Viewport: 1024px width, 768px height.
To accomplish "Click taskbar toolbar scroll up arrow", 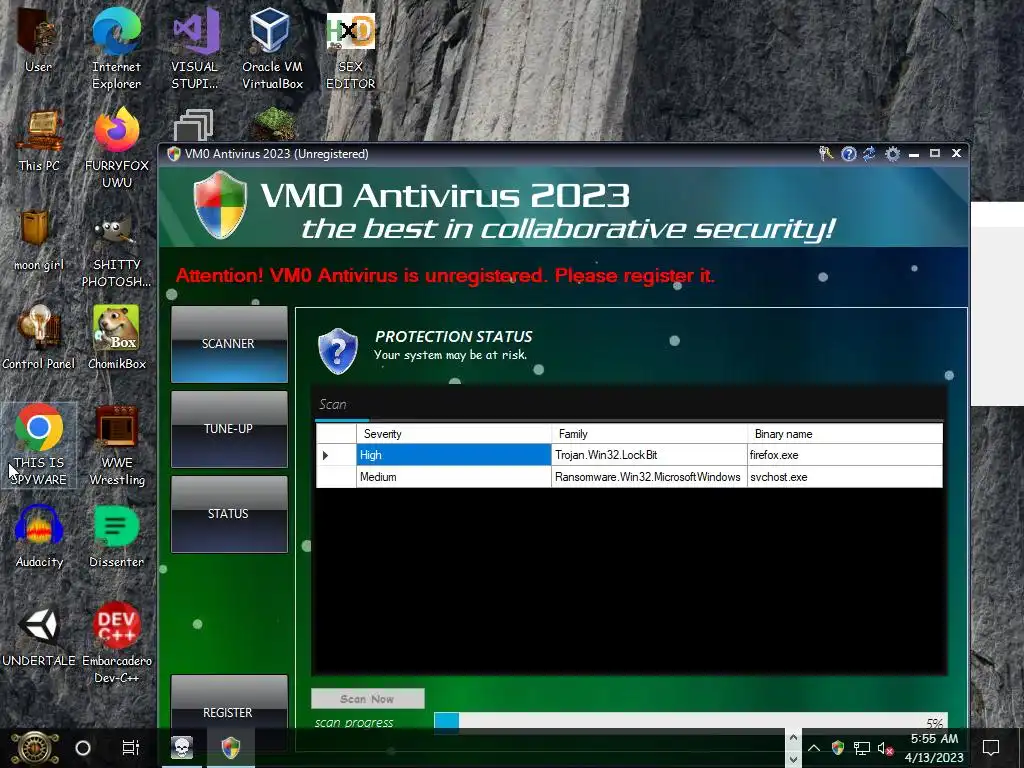I will point(793,737).
